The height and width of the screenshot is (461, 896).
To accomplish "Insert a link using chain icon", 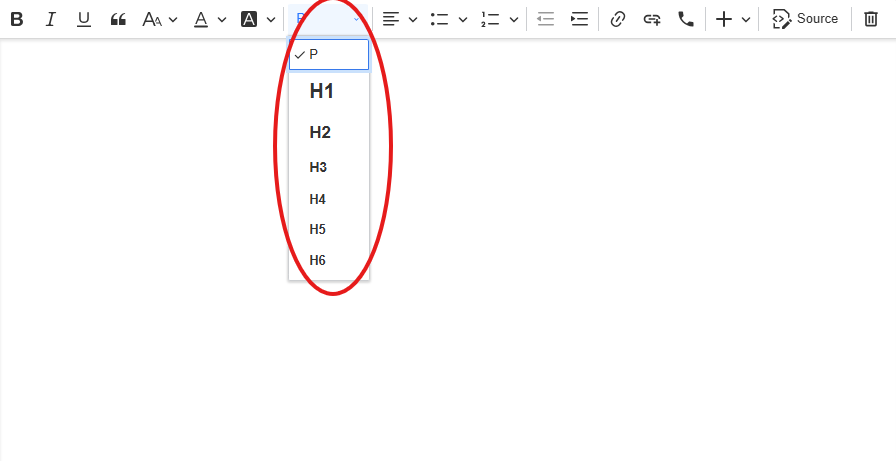I will coord(618,19).
